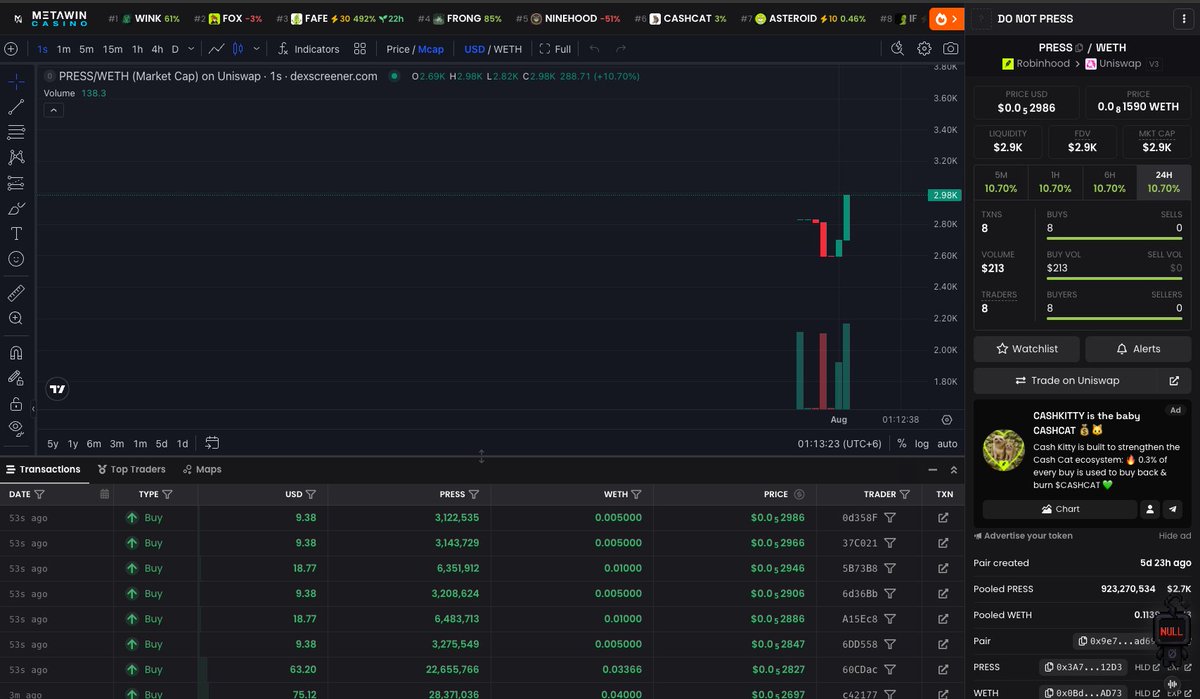Open the CASHKITTY ad Chart button
This screenshot has width=1200, height=699.
pyautogui.click(x=1060, y=509)
